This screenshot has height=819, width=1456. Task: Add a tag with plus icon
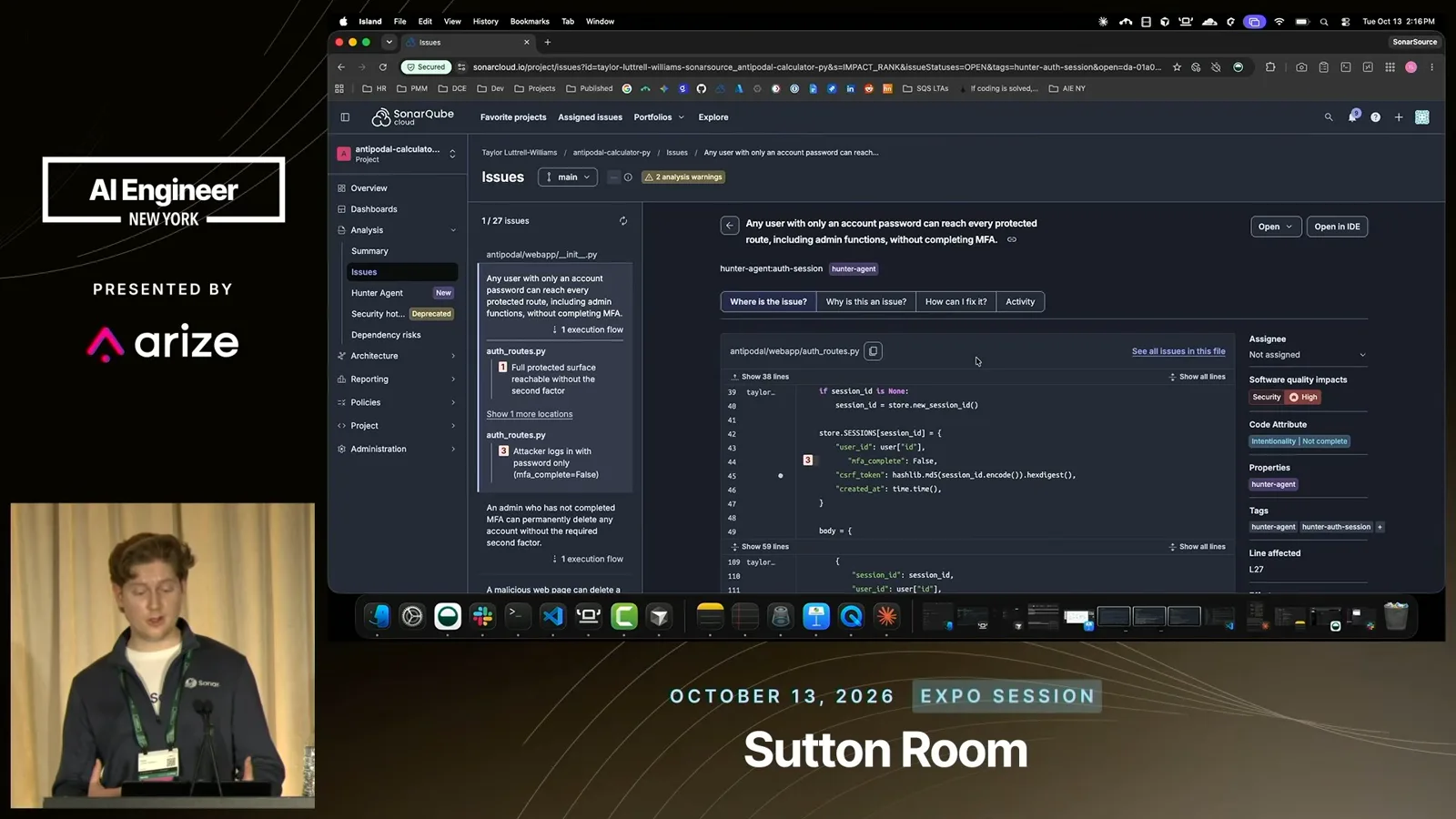1380,527
